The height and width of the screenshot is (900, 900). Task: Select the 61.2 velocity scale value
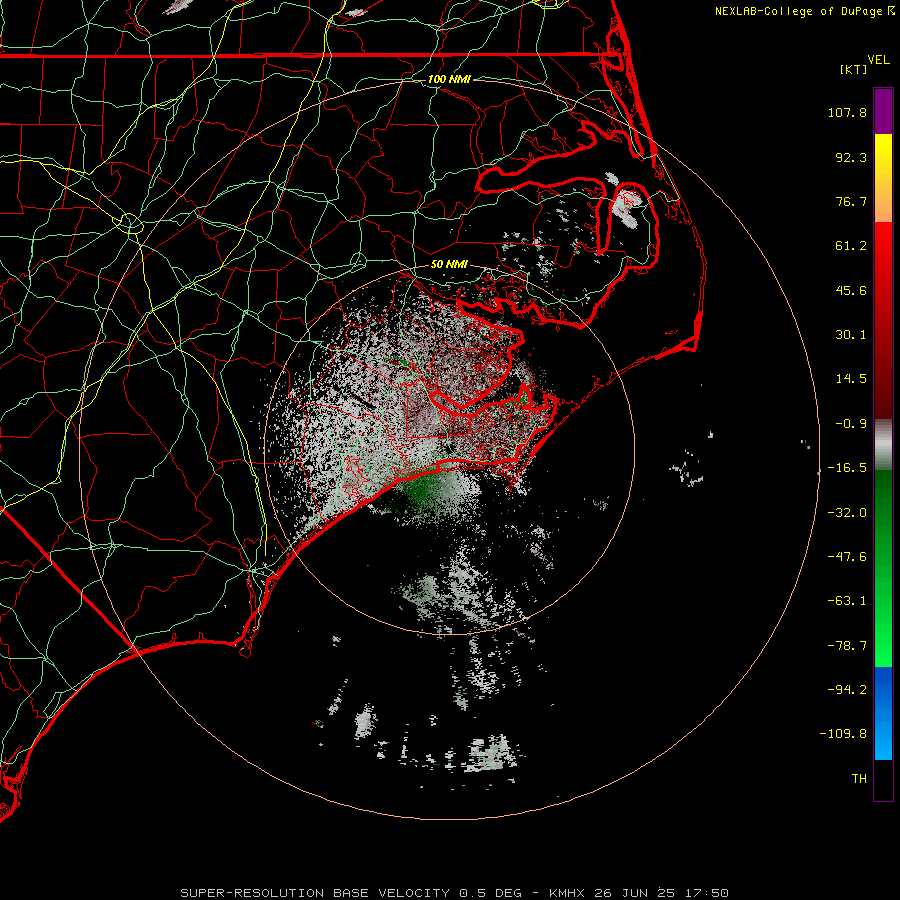click(851, 246)
